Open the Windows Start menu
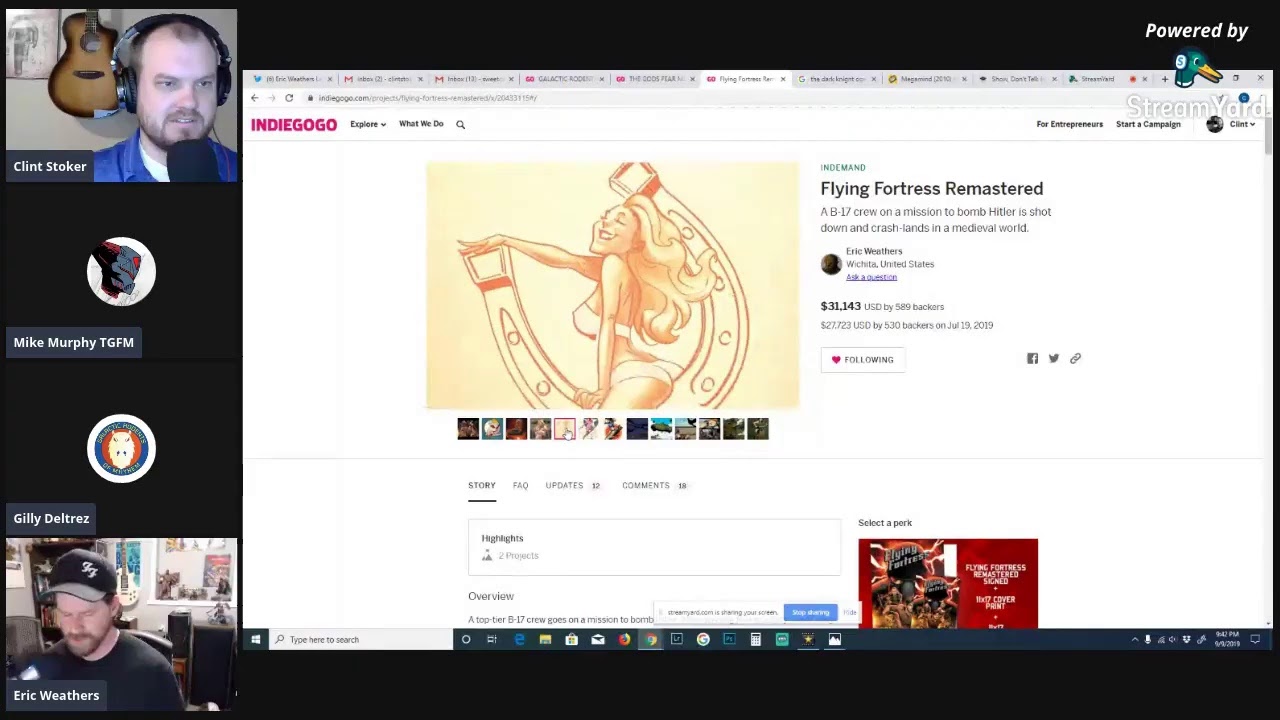Viewport: 1280px width, 720px height. coord(255,640)
